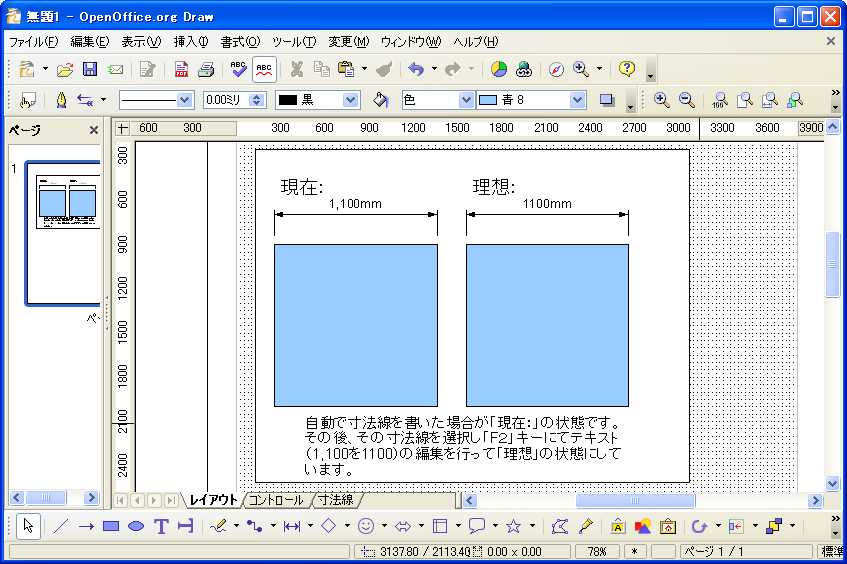
Task: Click the Print file icon
Action: 206,69
